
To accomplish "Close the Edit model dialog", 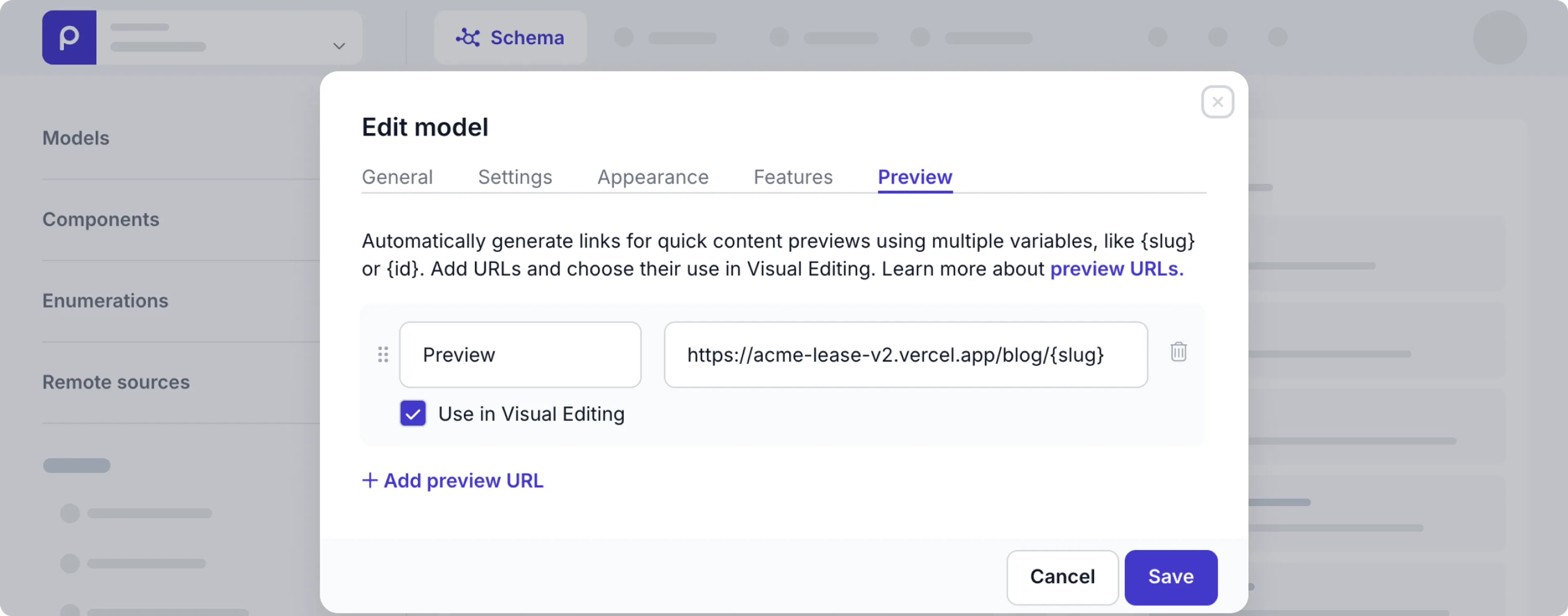I will coord(1217,102).
